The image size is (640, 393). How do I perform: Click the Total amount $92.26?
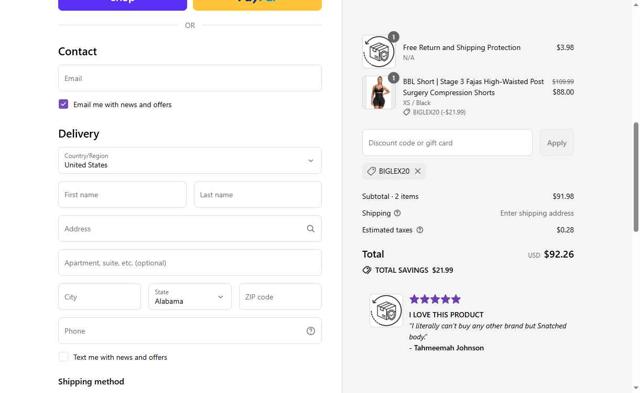point(559,254)
